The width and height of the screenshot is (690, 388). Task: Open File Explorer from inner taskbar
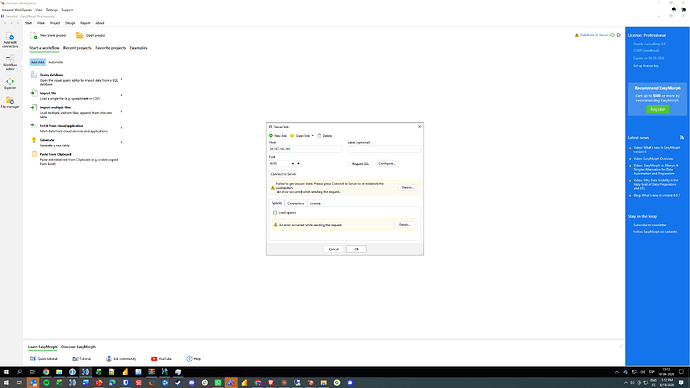pyautogui.click(x=59, y=372)
